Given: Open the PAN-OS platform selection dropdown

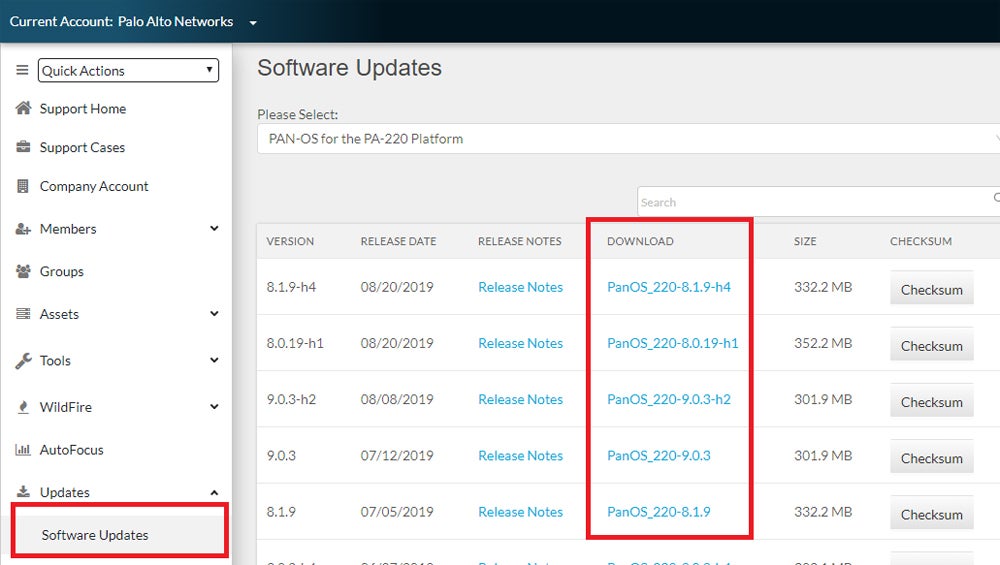Looking at the screenshot, I should tap(628, 139).
